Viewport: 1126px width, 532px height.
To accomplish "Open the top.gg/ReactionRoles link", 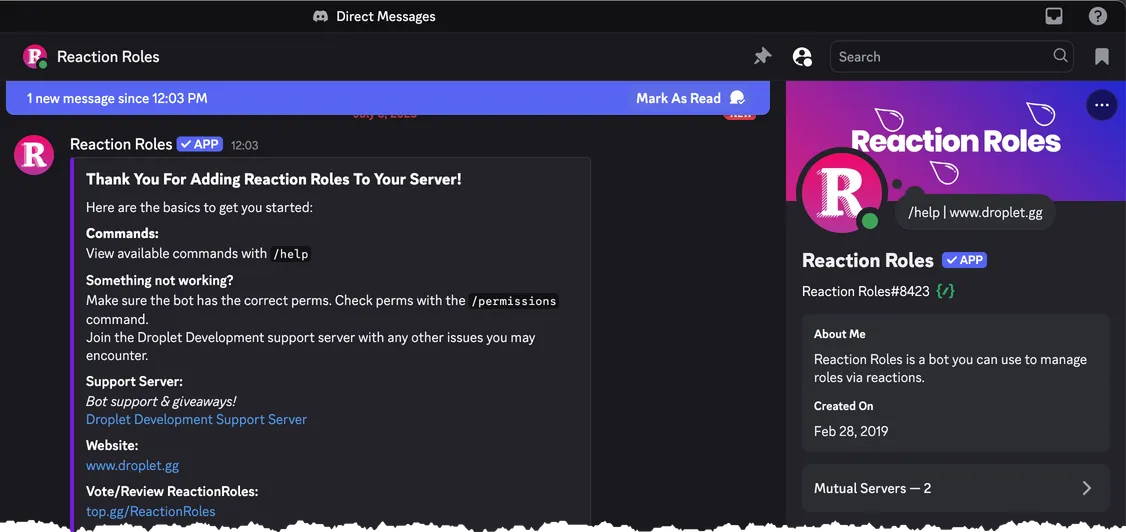I will tap(151, 511).
